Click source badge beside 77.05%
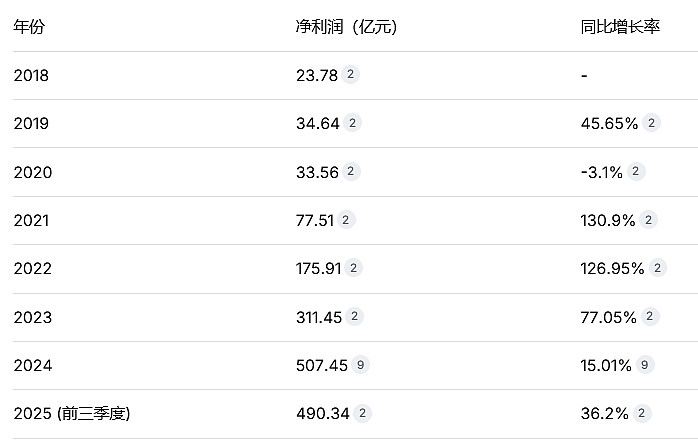Viewport: 698px width, 448px height. (651, 316)
